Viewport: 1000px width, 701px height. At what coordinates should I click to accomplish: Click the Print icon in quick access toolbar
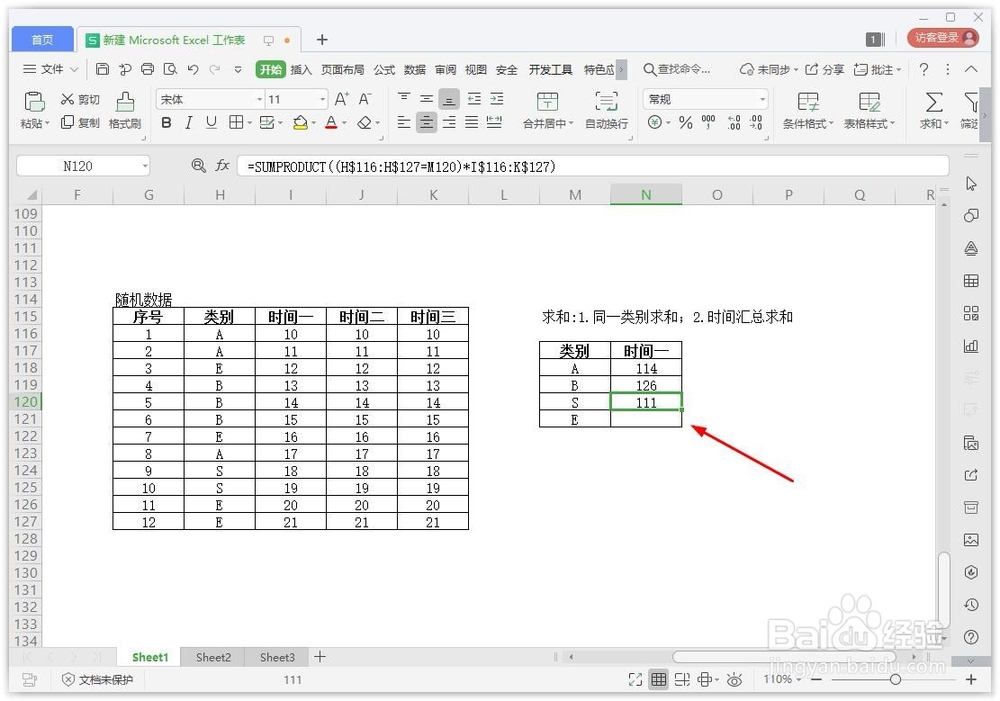pyautogui.click(x=147, y=69)
